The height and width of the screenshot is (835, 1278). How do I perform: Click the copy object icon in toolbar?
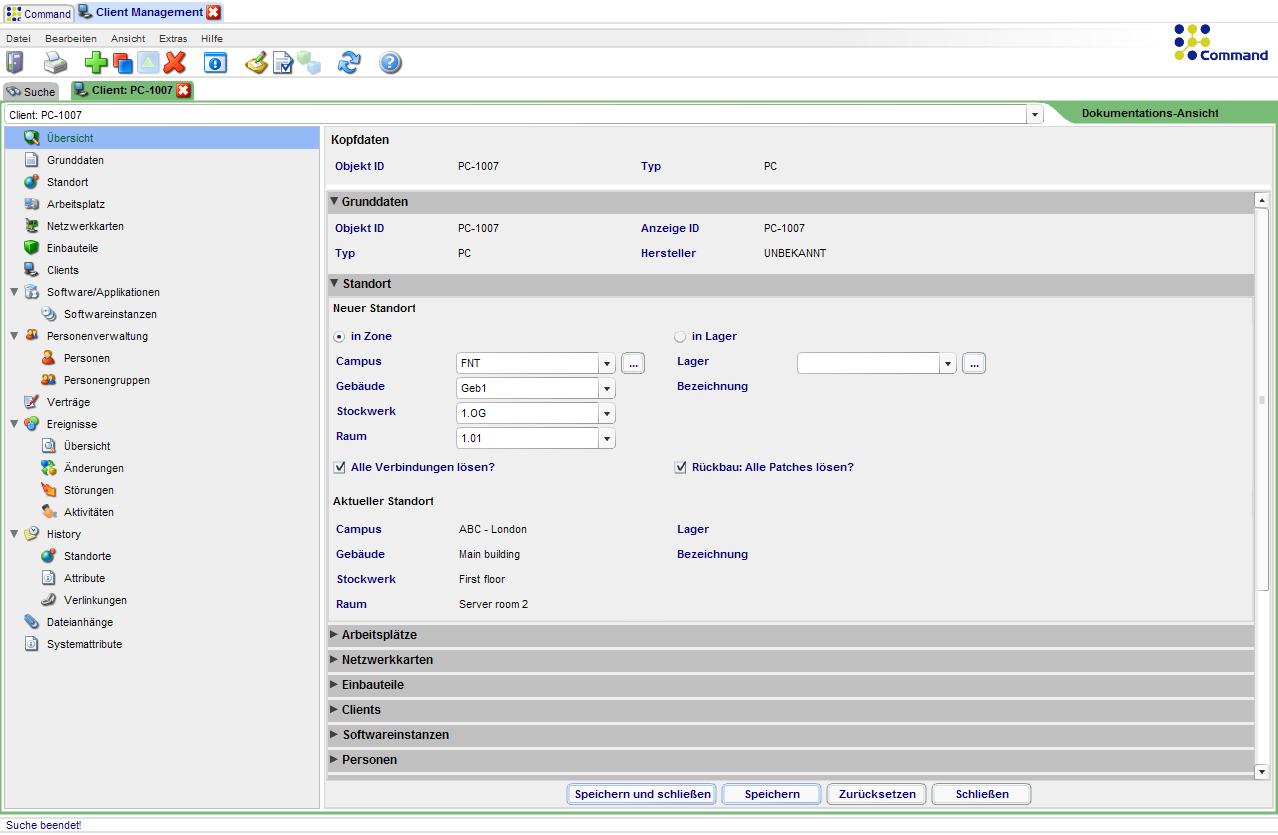[x=122, y=62]
